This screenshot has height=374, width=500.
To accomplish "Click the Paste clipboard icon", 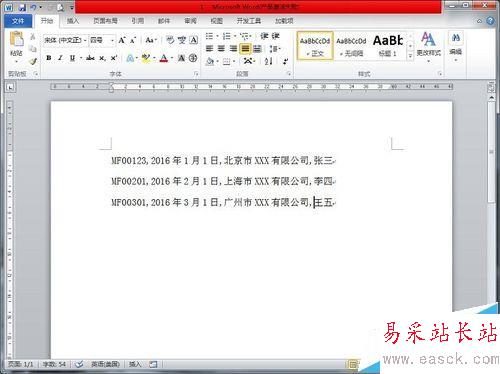I will click(16, 40).
